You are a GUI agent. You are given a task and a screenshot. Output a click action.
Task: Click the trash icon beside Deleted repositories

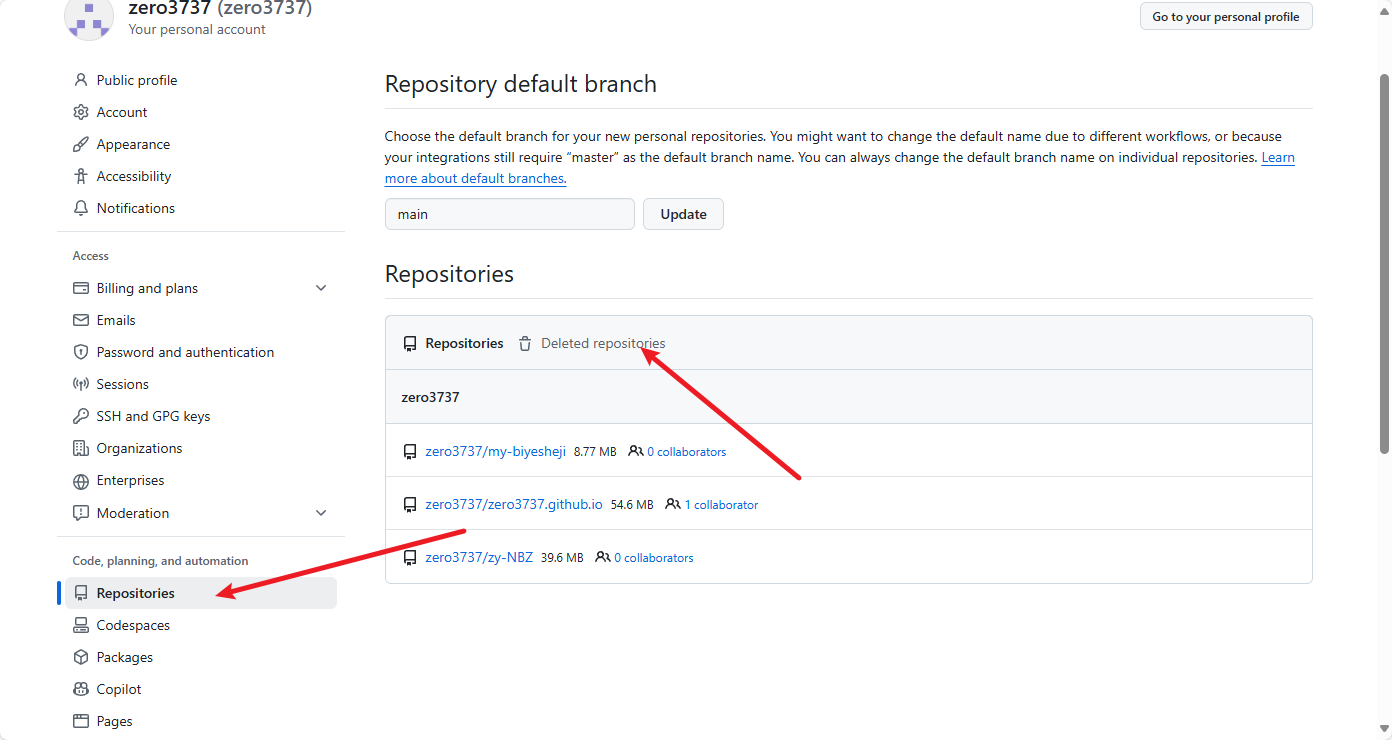[525, 344]
